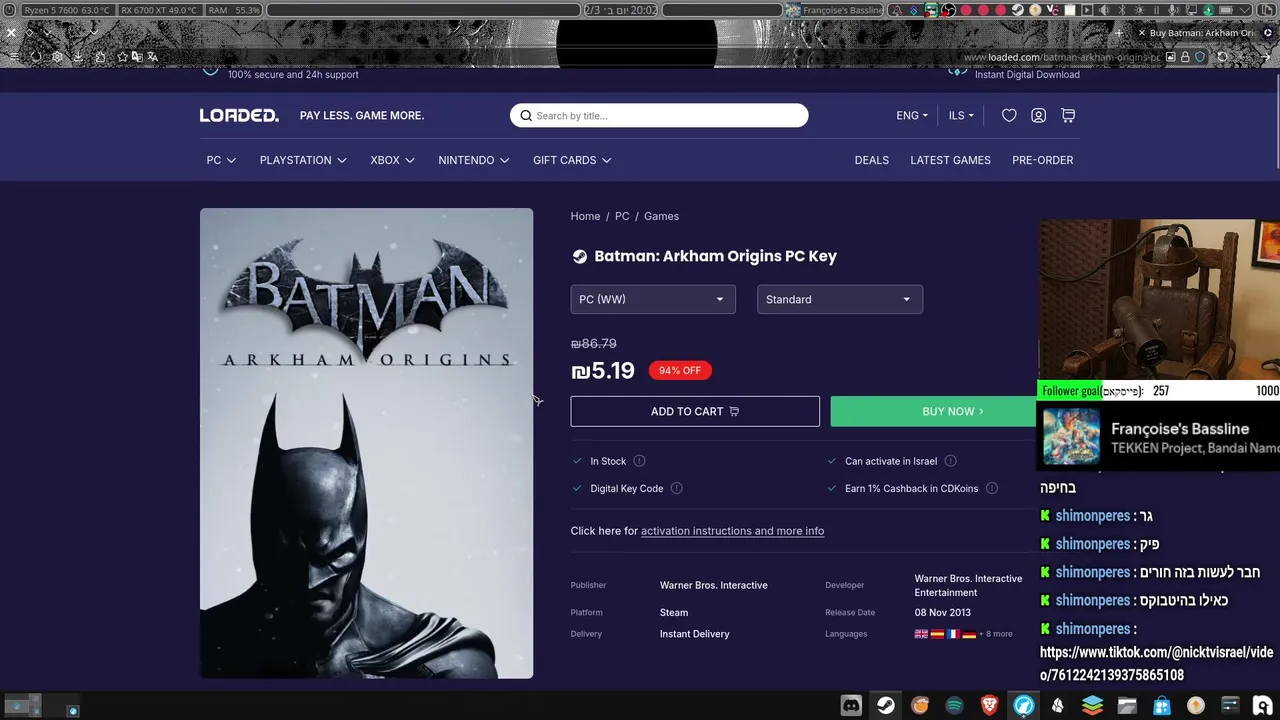Open the ENG language dropdown
The image size is (1280, 720).
coord(912,116)
